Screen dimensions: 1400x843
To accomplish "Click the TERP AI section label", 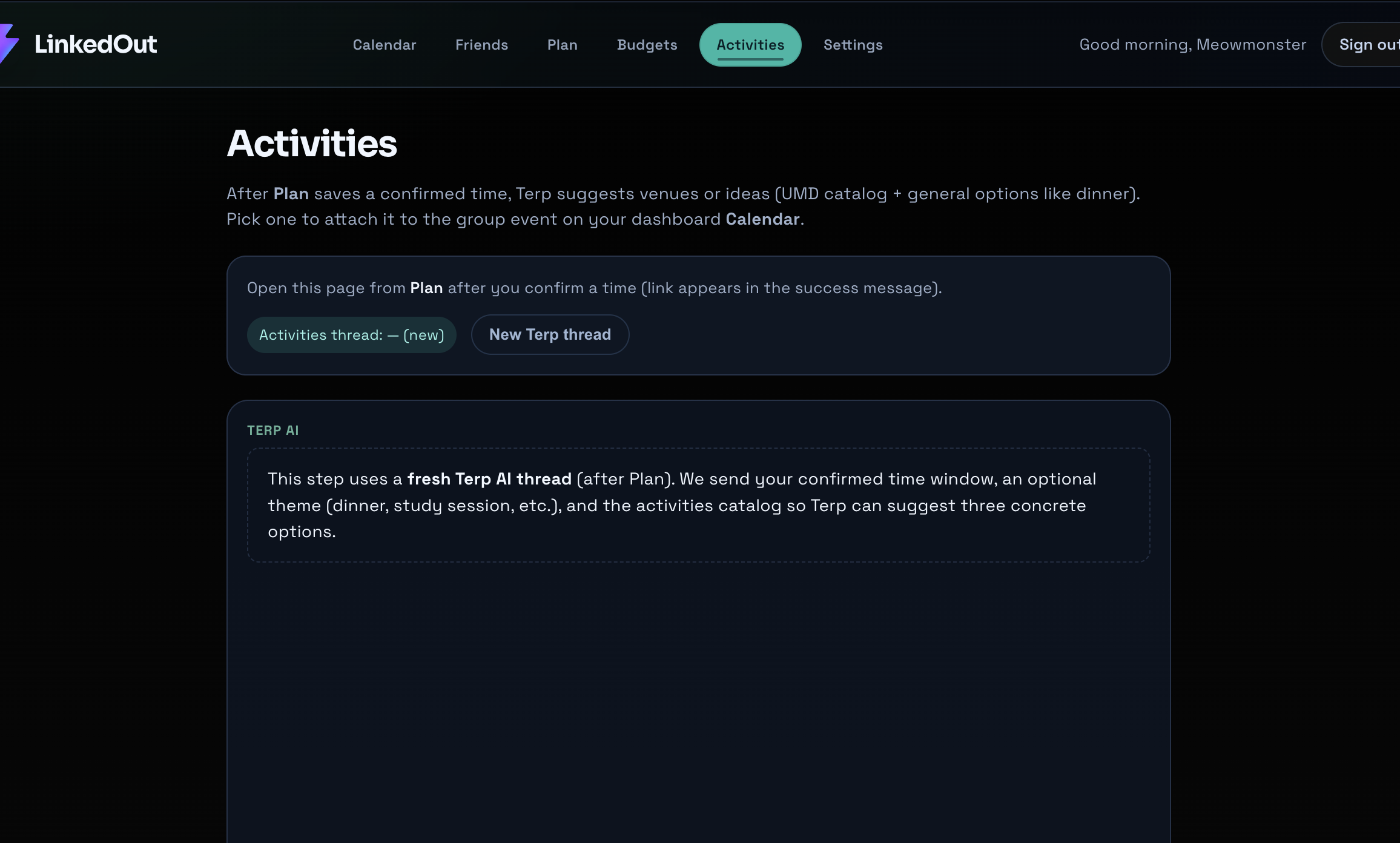I will coord(272,431).
